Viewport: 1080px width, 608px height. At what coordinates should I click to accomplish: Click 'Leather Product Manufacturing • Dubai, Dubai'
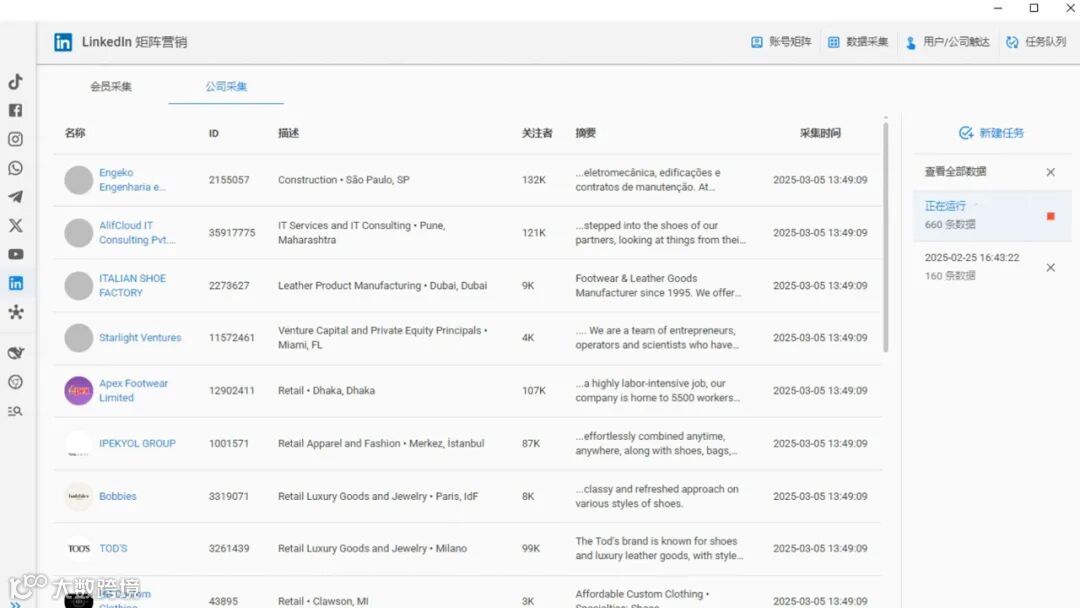(x=382, y=285)
